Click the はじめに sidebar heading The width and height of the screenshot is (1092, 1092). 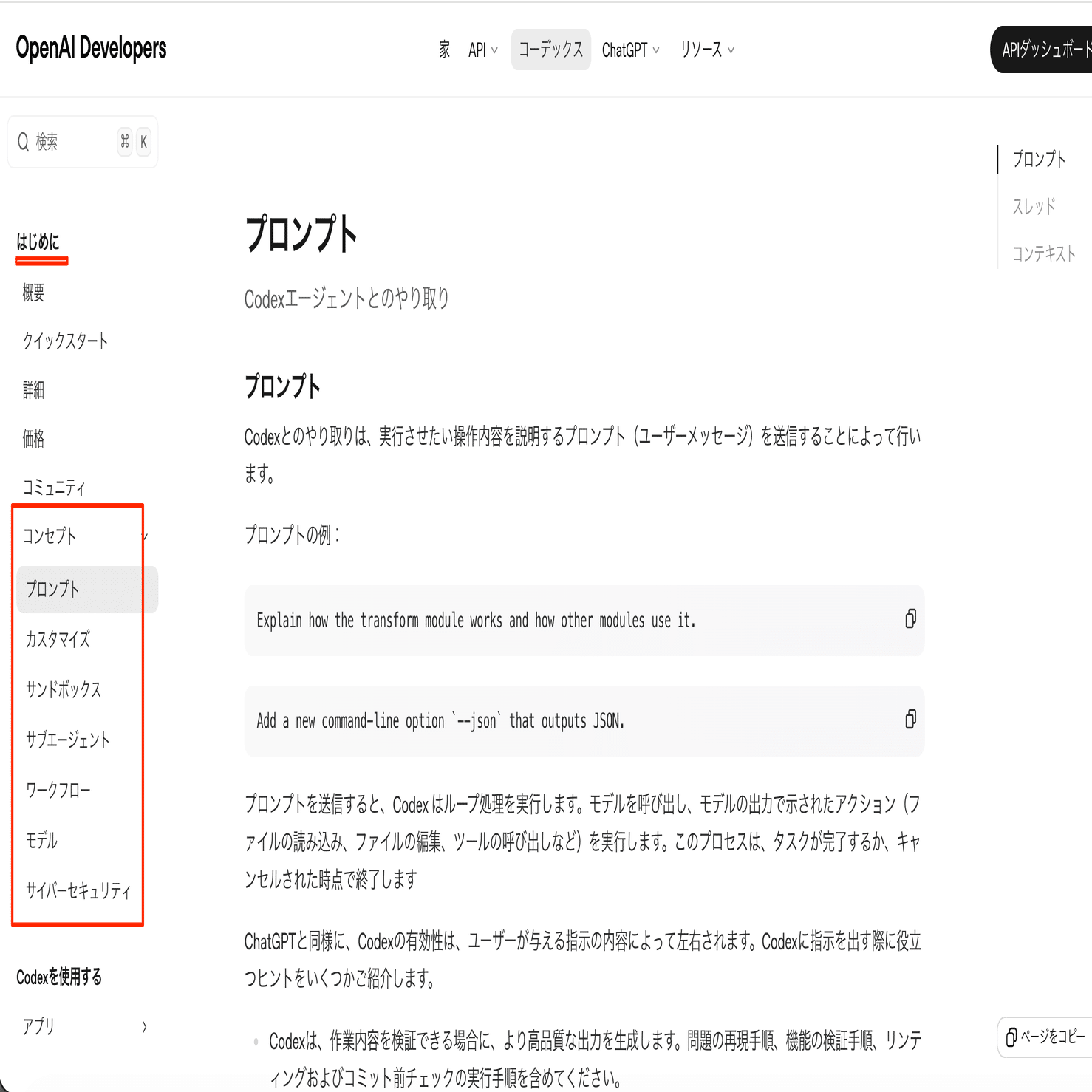tap(38, 242)
